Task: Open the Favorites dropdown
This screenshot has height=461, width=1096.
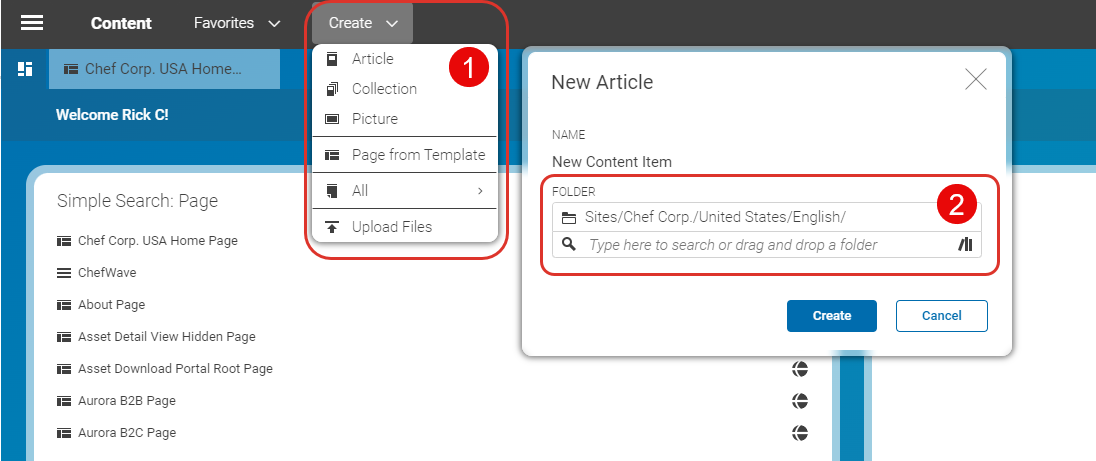Action: [237, 23]
